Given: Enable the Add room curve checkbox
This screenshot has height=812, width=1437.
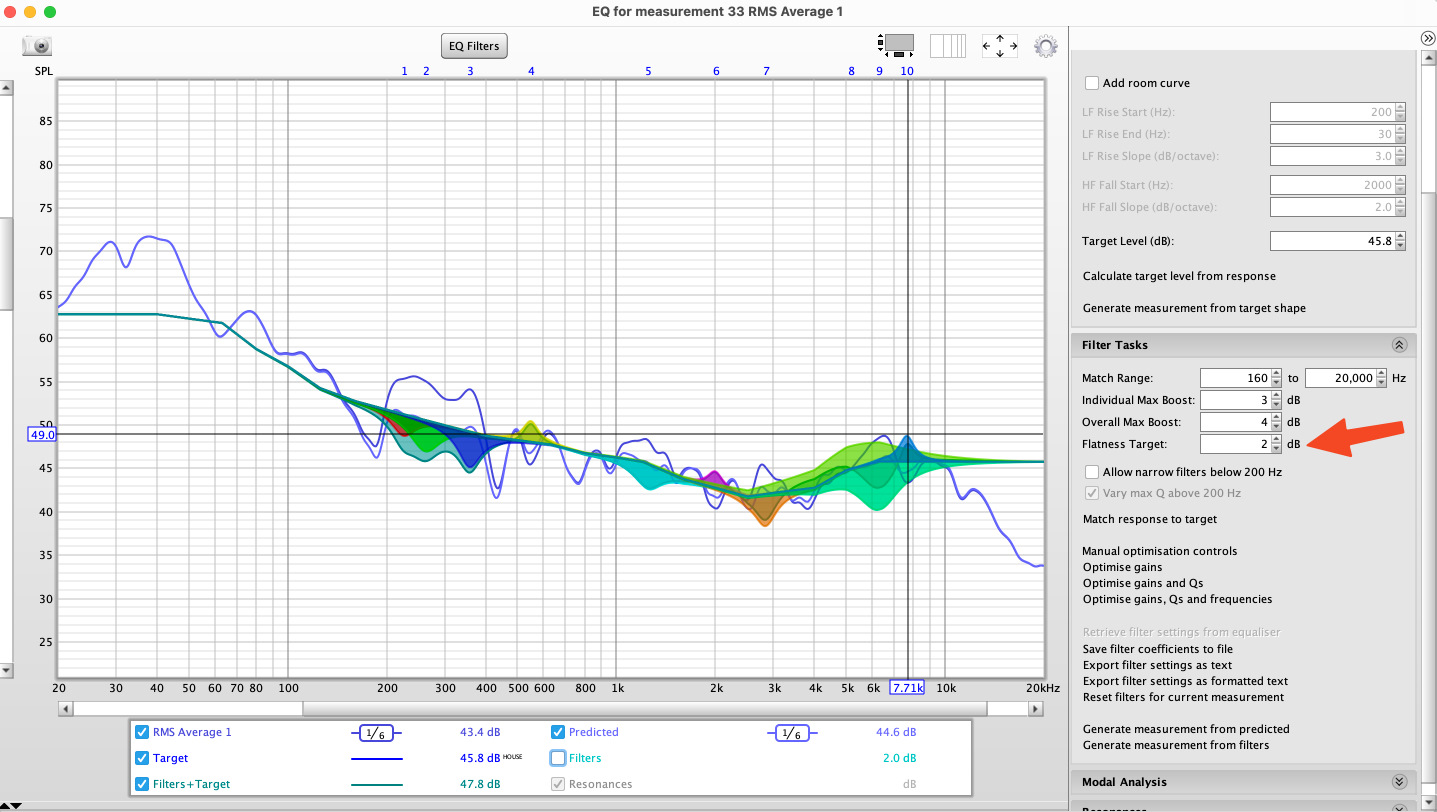Looking at the screenshot, I should point(1092,83).
